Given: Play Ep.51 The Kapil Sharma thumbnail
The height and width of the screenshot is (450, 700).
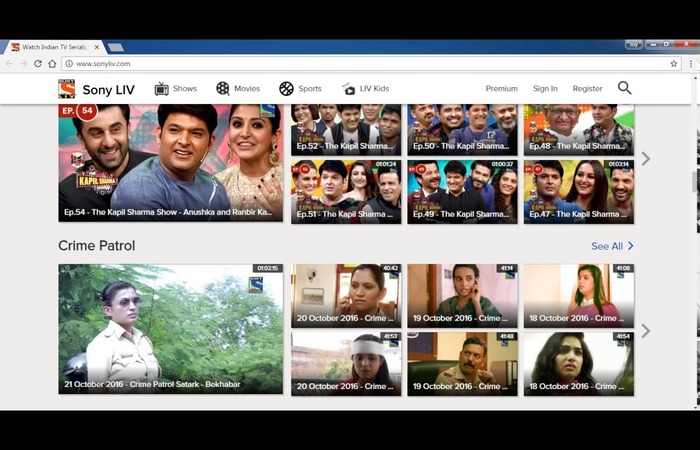Looking at the screenshot, I should coord(346,192).
